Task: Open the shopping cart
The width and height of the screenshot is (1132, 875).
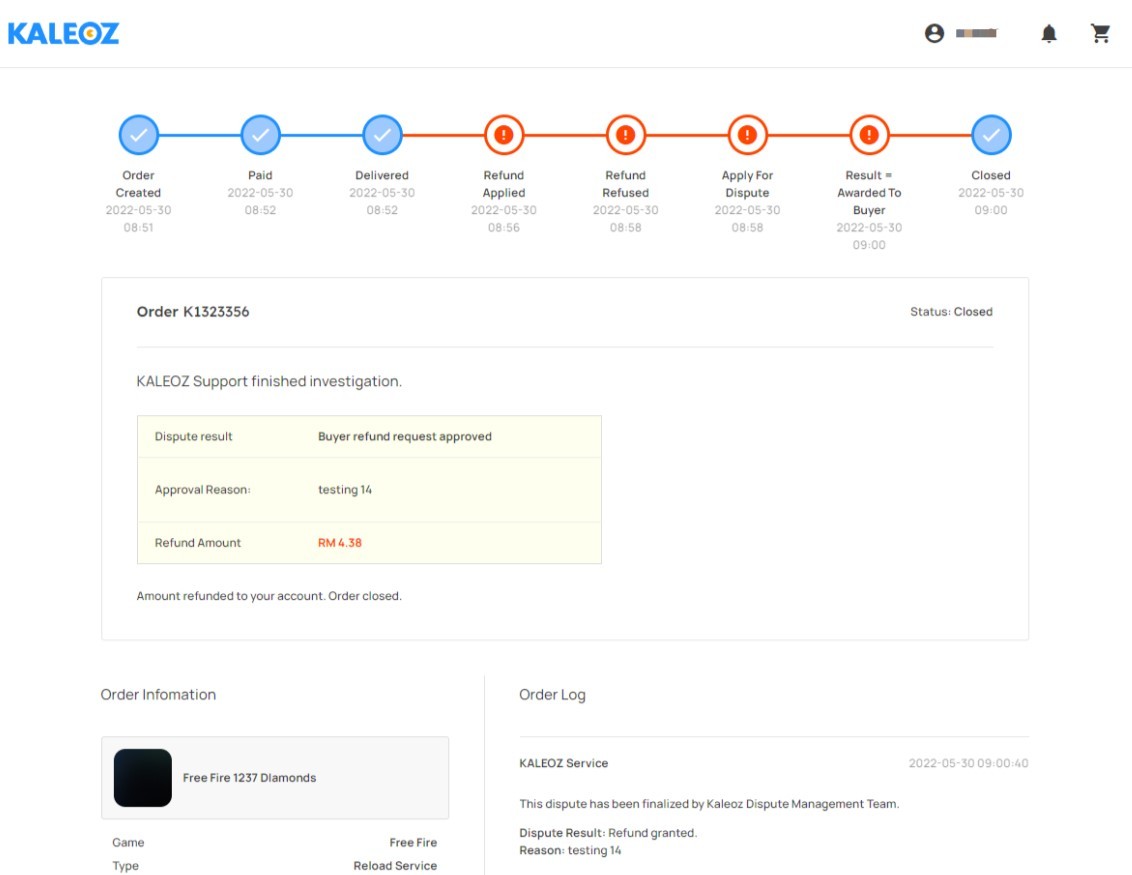Action: tap(1100, 33)
